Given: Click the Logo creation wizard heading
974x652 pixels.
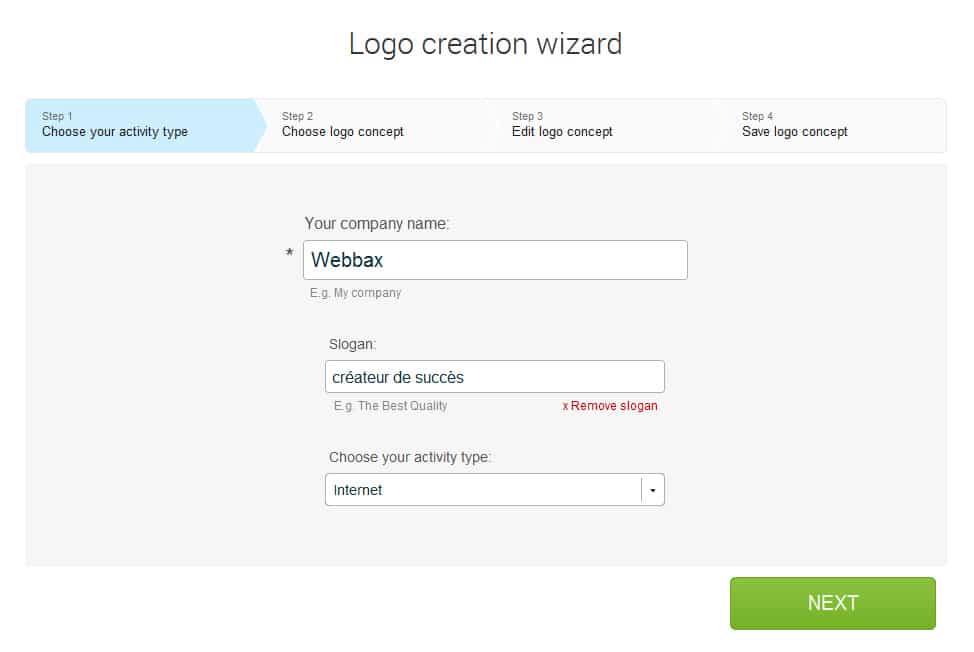Looking at the screenshot, I should [x=485, y=44].
